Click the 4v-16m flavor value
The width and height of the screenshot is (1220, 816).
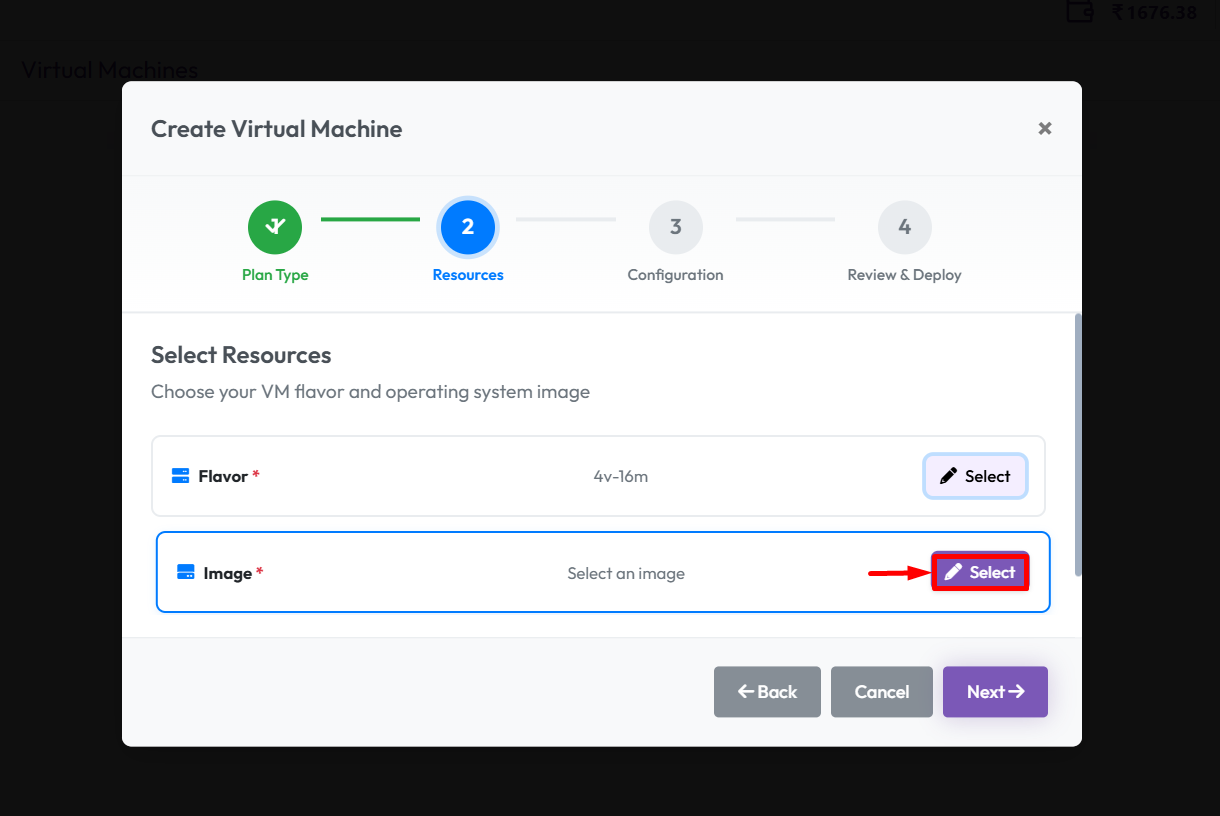tap(620, 477)
